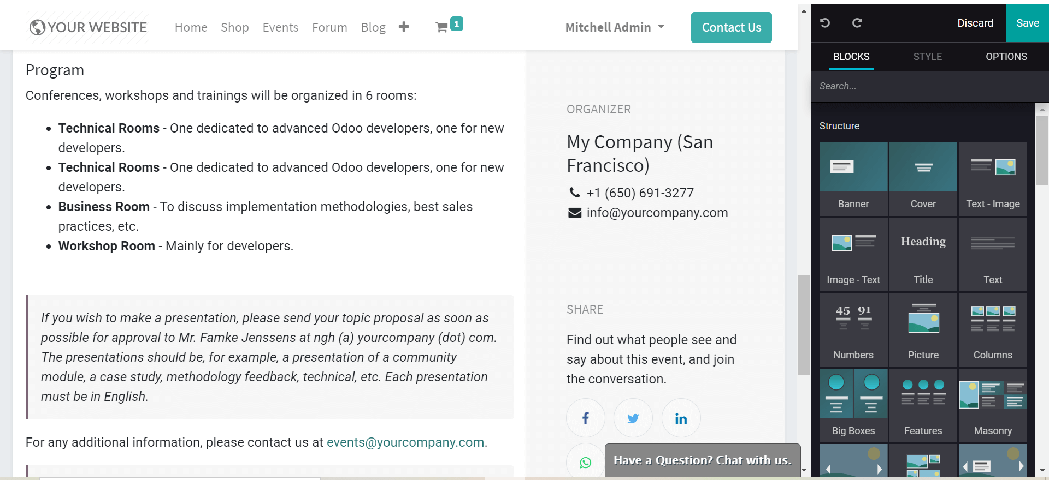The width and height of the screenshot is (1049, 480).
Task: Expand the Mitchell Admin user dropdown
Action: 615,27
